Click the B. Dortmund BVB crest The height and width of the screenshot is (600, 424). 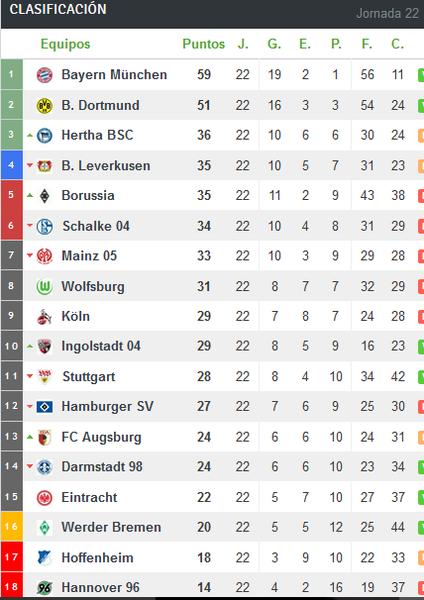point(44,105)
